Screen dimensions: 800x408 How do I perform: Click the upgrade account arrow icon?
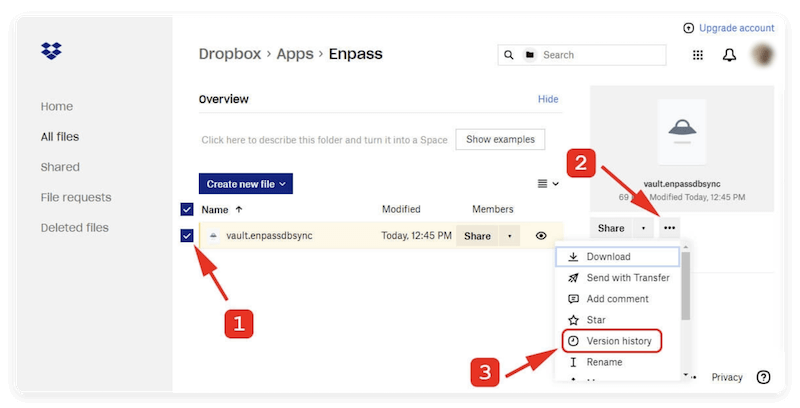(688, 28)
